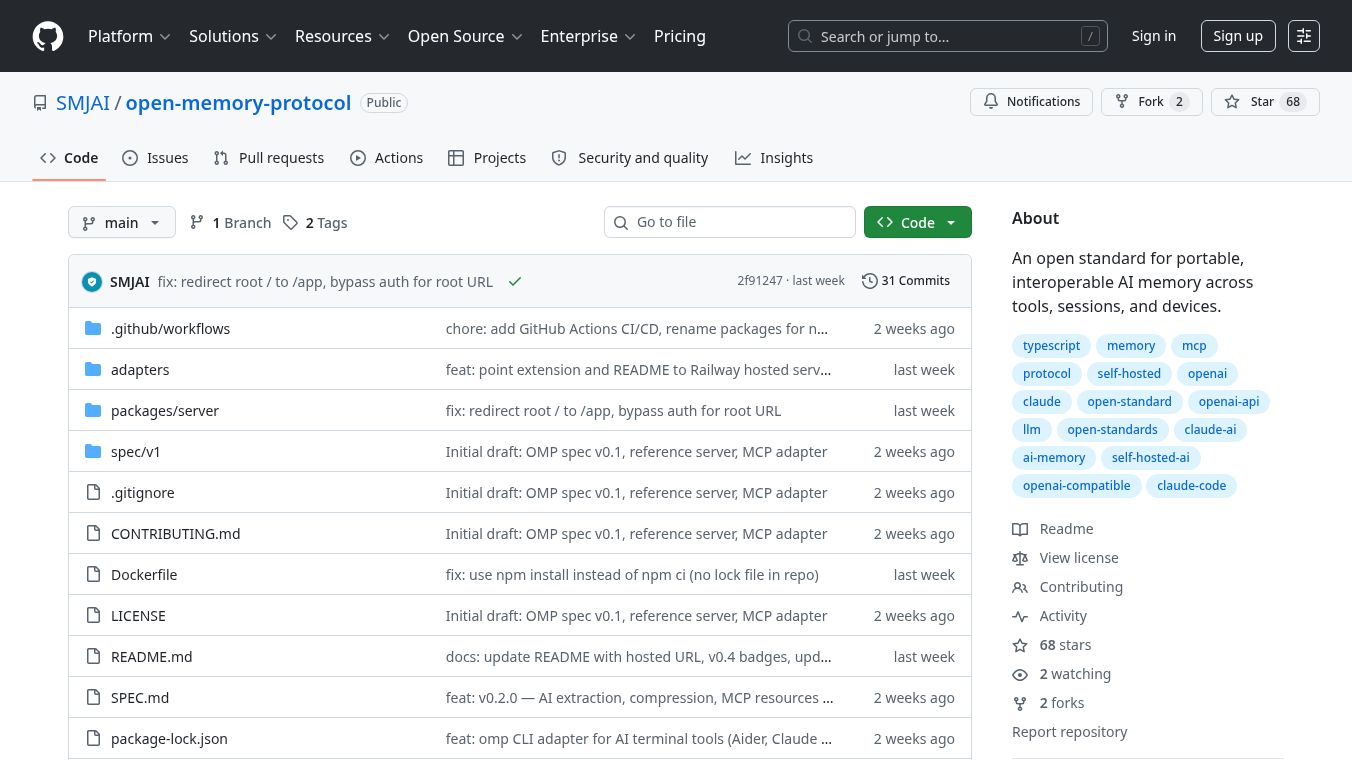This screenshot has height=760, width=1352.
Task: Expand the Platform menu in header
Action: 129,36
